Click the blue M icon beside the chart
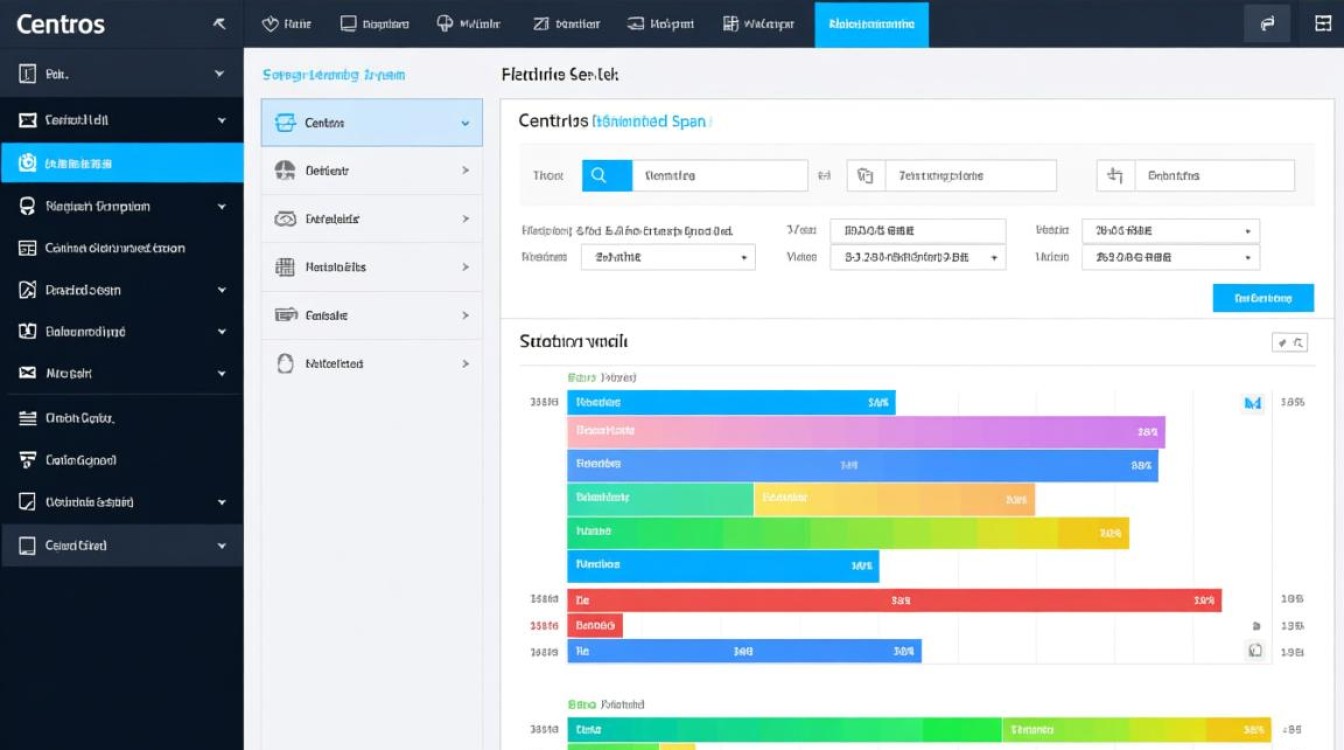 click(x=1251, y=403)
